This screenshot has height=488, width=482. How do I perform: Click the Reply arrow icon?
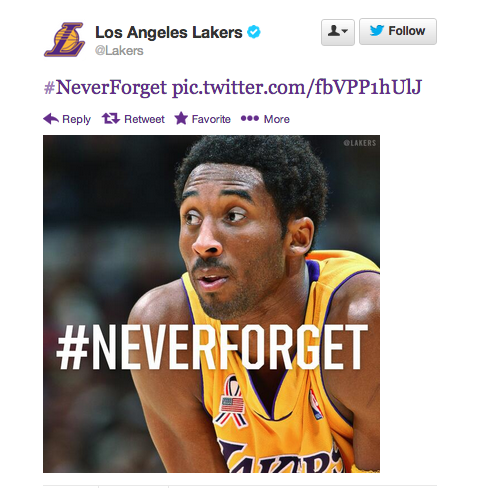coord(51,119)
